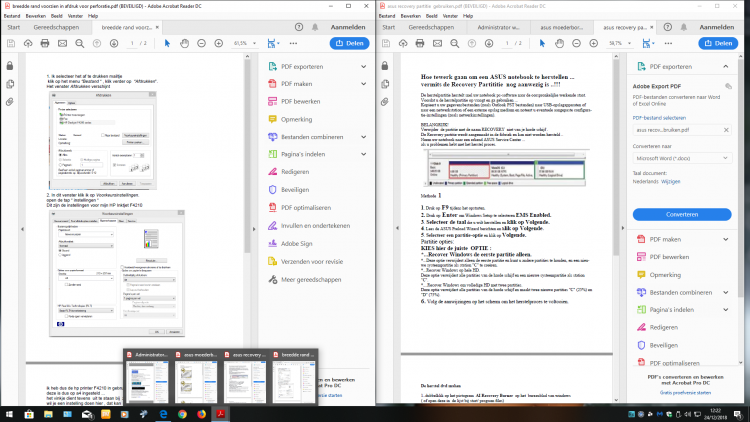Open the 61,5% zoom level dropdown
750x422 pixels.
click(246, 44)
